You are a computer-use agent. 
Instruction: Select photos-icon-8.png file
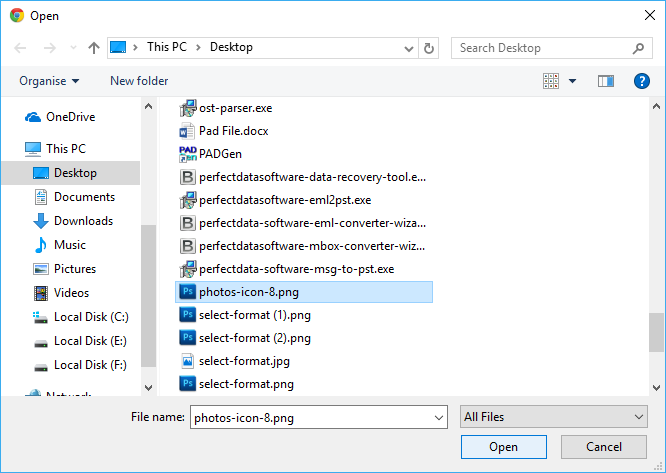(304, 292)
